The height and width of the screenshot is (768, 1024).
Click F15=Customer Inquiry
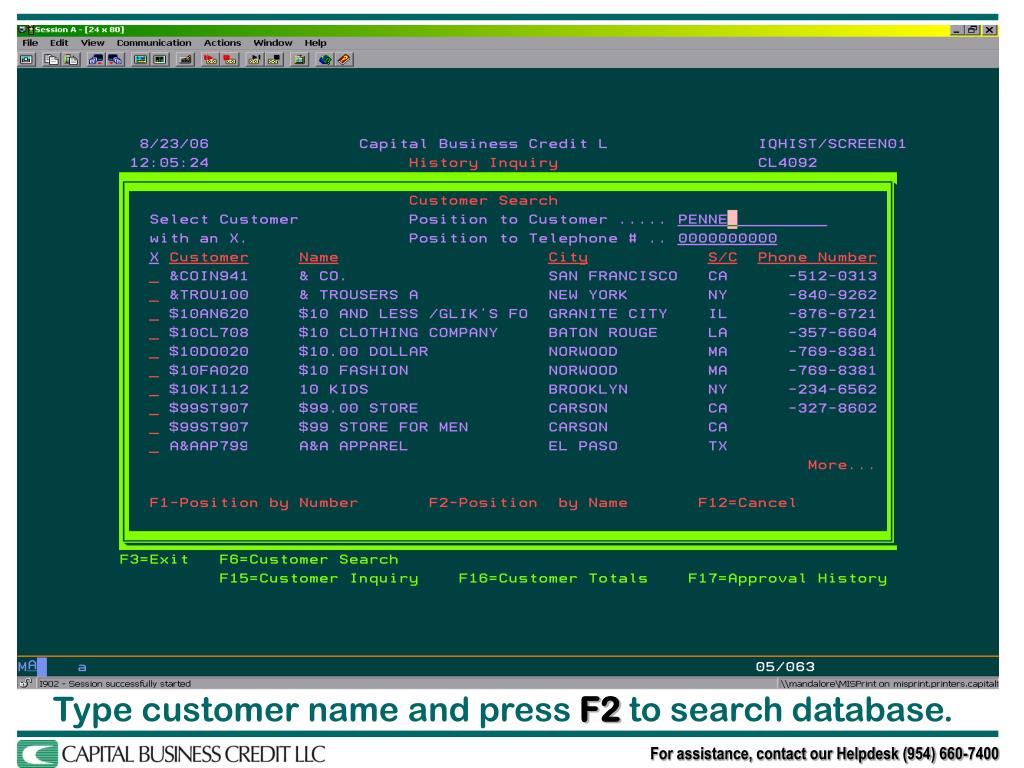(x=319, y=579)
